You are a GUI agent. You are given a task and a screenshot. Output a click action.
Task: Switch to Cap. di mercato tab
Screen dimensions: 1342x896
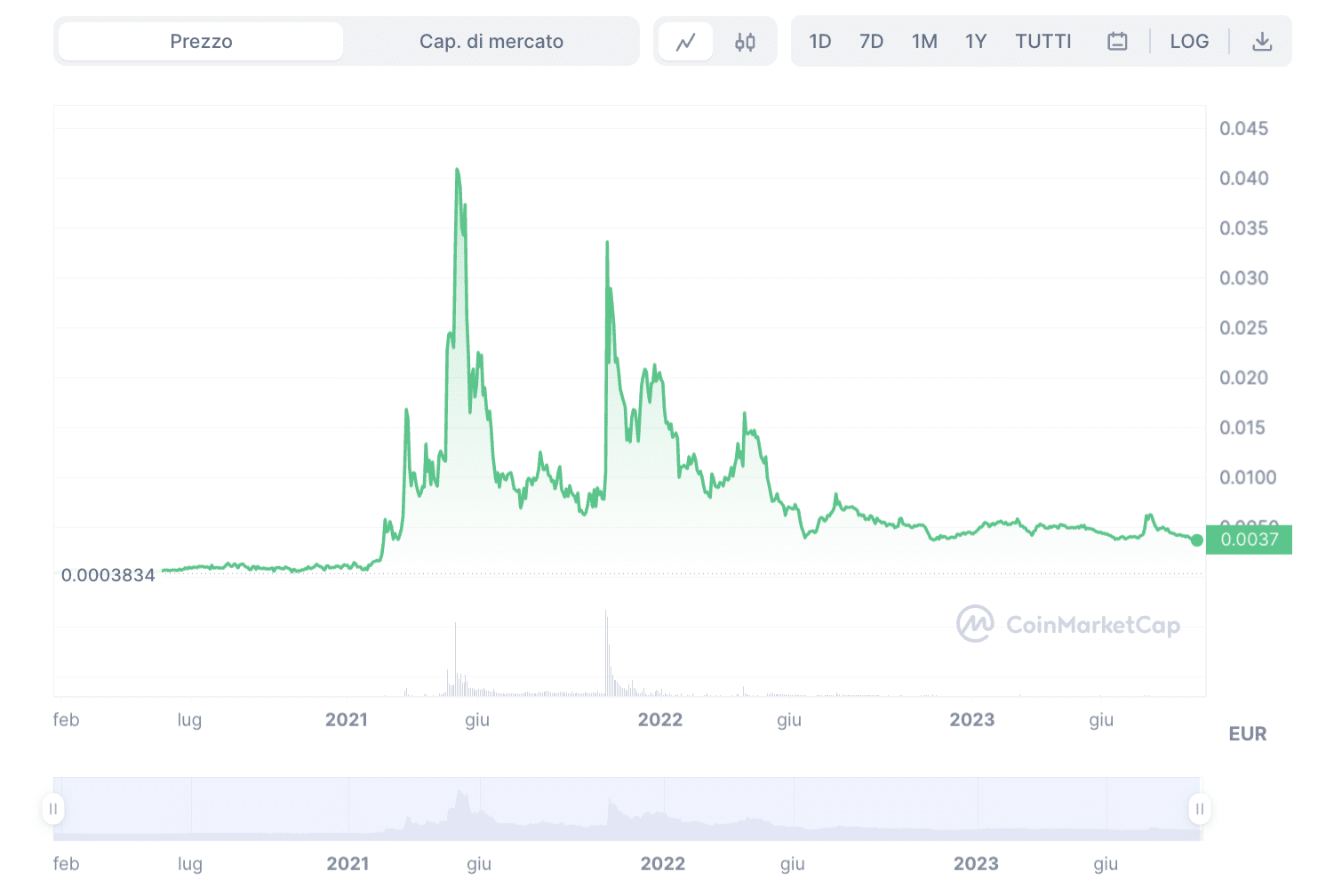coord(491,42)
